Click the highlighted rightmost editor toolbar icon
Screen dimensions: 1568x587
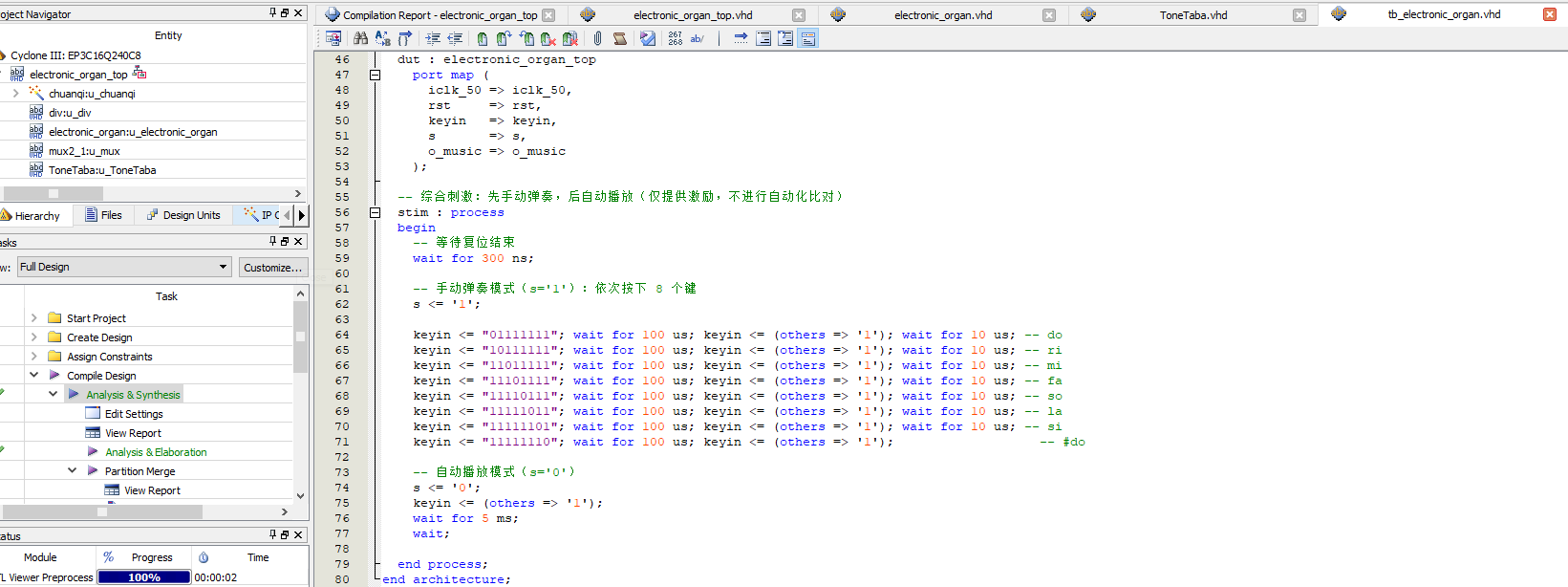808,38
